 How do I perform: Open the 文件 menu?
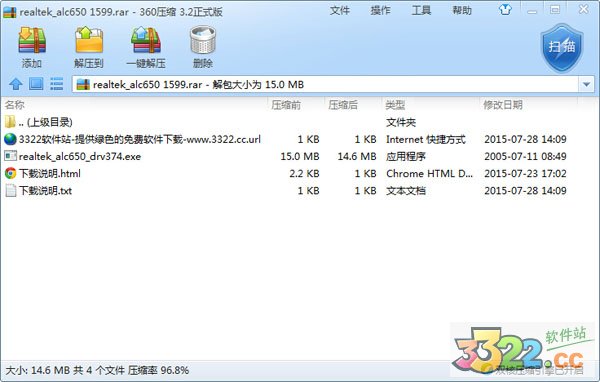(x=340, y=10)
